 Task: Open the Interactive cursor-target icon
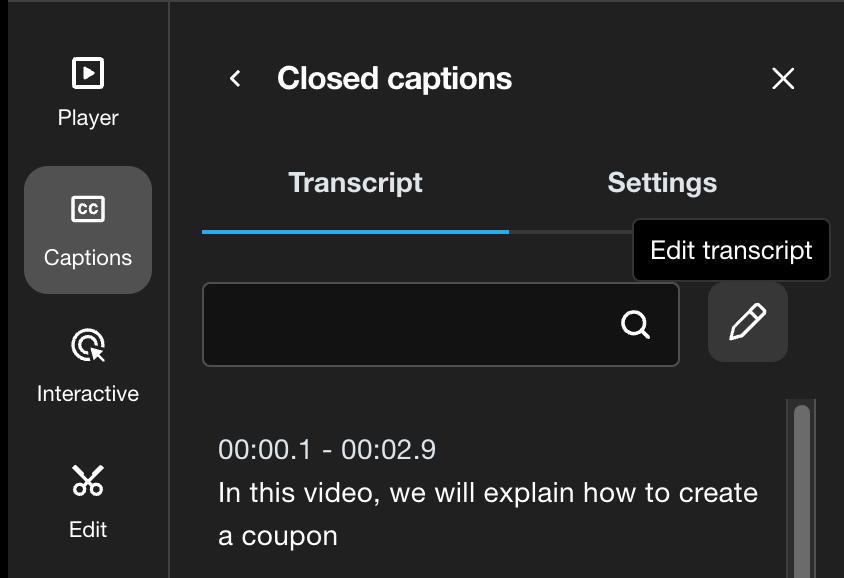coord(88,346)
